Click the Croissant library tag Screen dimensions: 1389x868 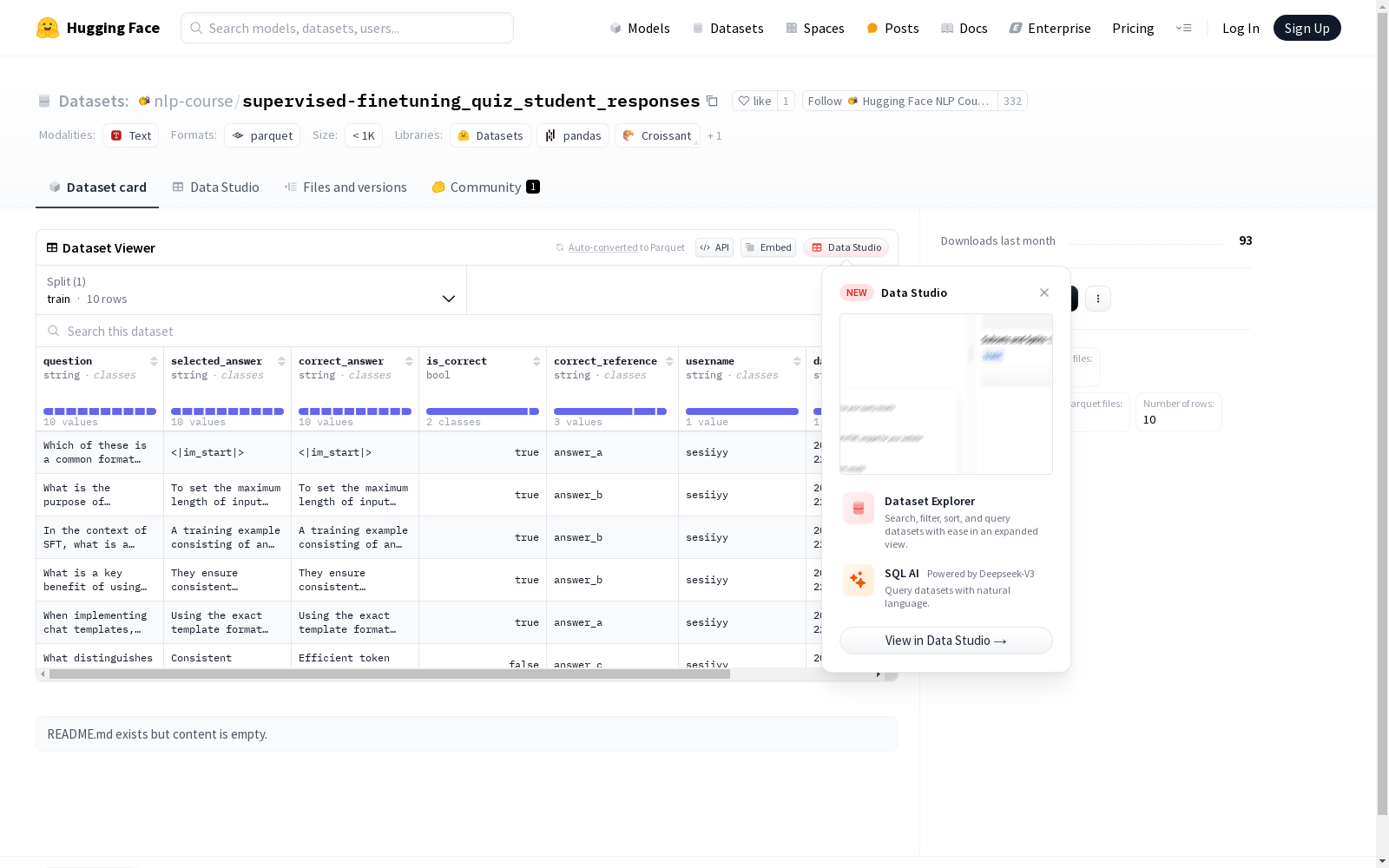click(x=657, y=135)
